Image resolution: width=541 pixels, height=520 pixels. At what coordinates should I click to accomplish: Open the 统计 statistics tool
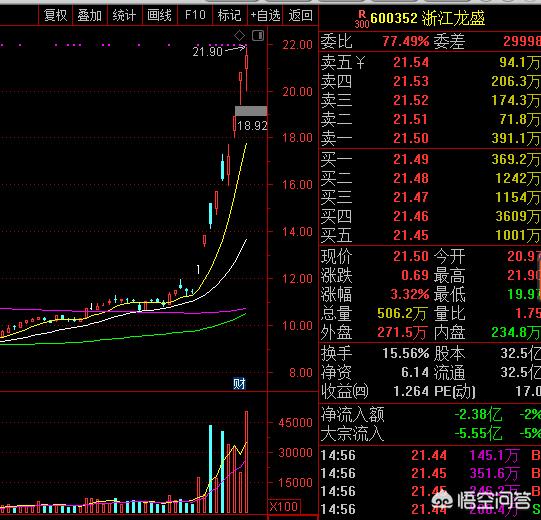tap(125, 16)
